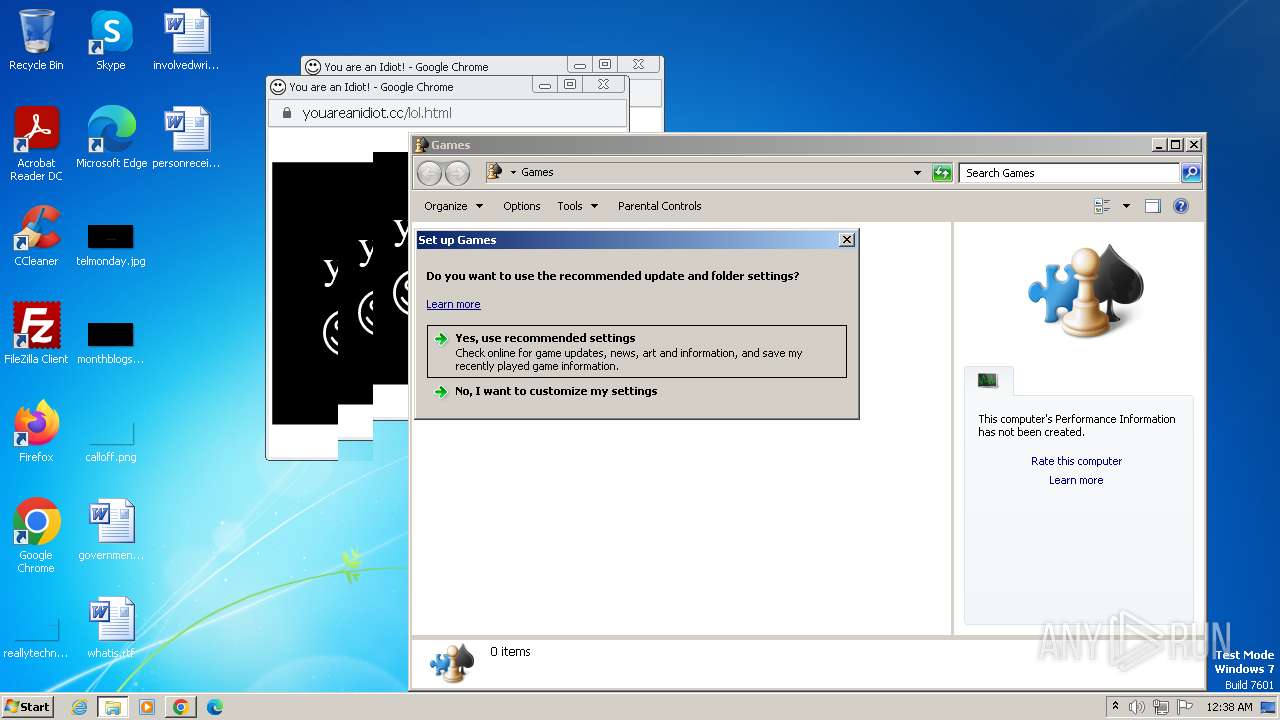Click the 12:38 AM taskbar clock
The image size is (1280, 720).
click(x=1229, y=707)
